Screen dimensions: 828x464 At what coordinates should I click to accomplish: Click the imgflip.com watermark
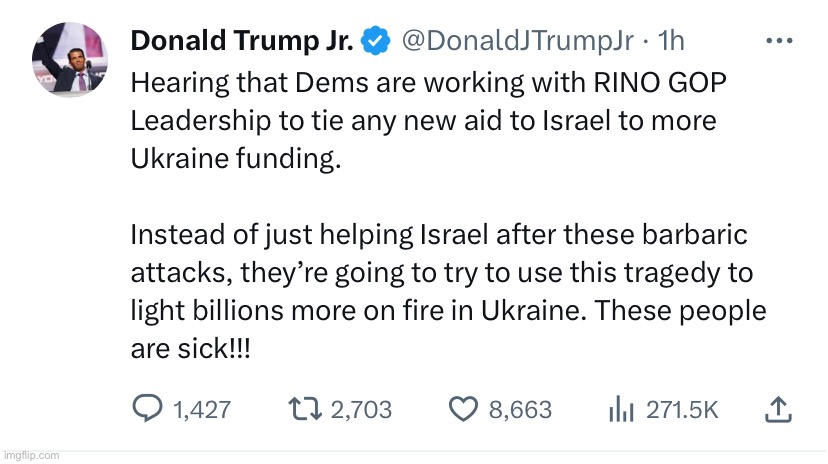click(32, 456)
